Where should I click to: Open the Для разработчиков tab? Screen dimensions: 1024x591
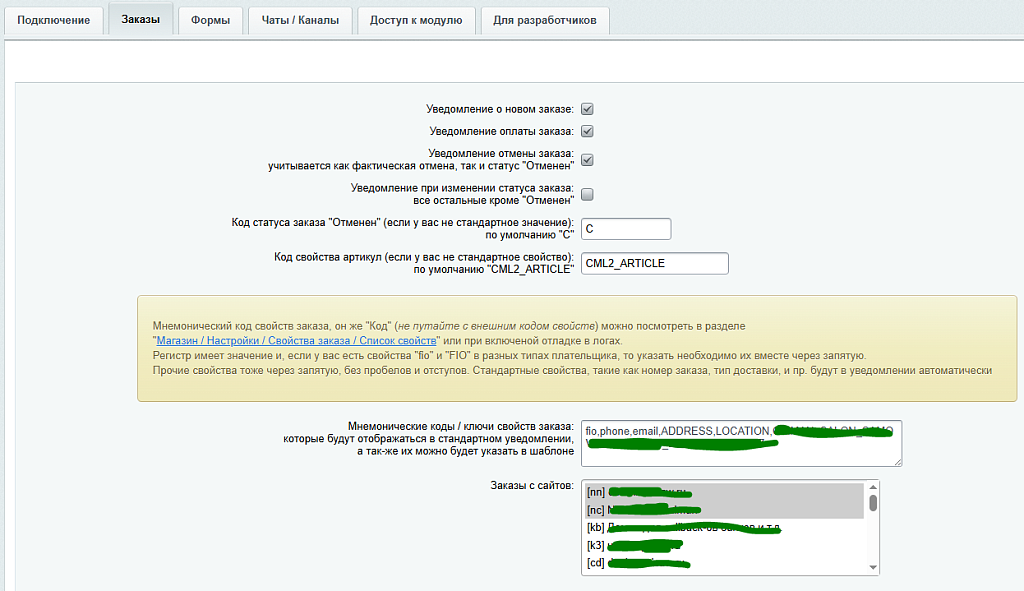[545, 20]
